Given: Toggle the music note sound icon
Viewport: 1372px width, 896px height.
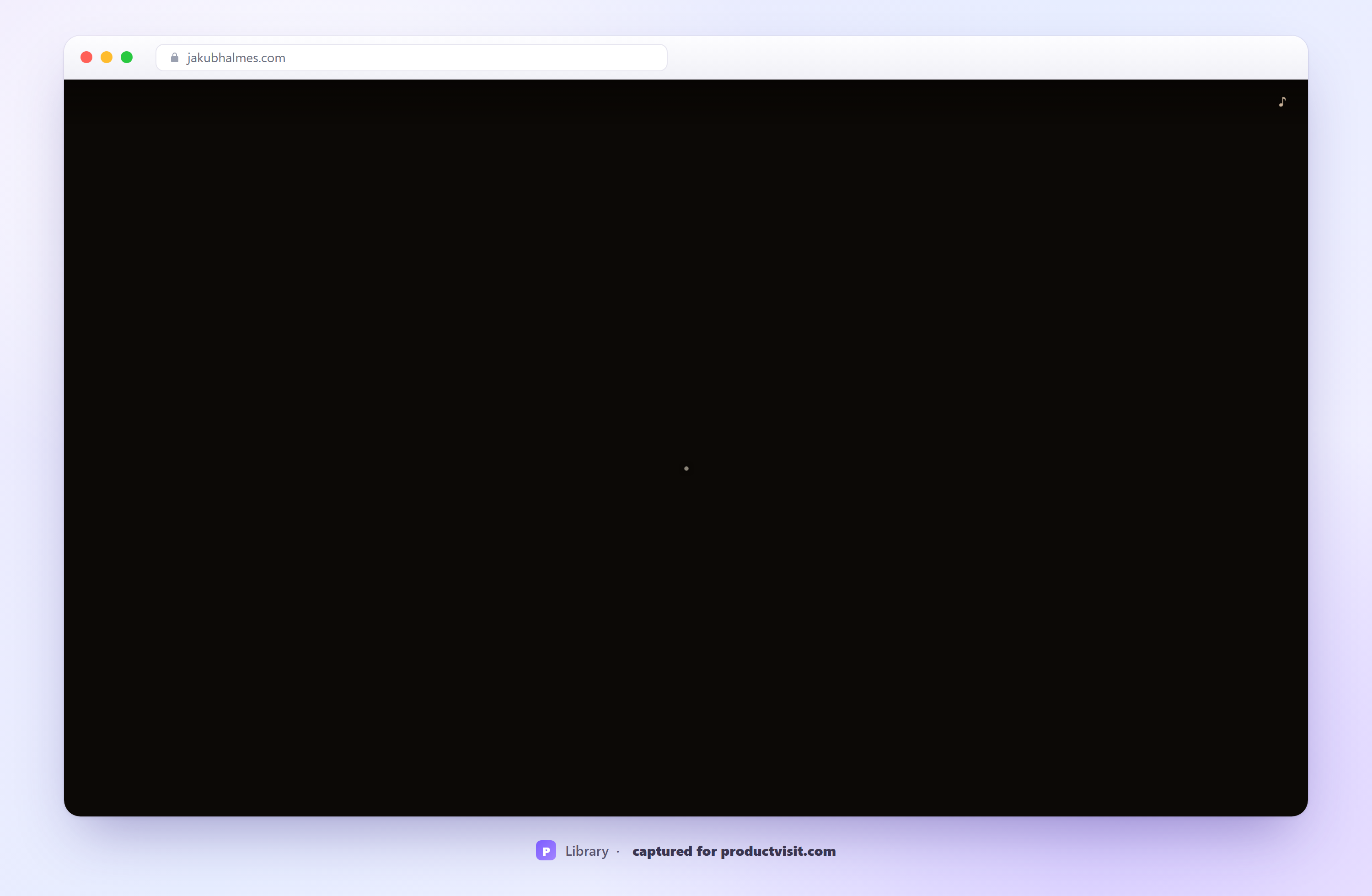Looking at the screenshot, I should coord(1282,102).
